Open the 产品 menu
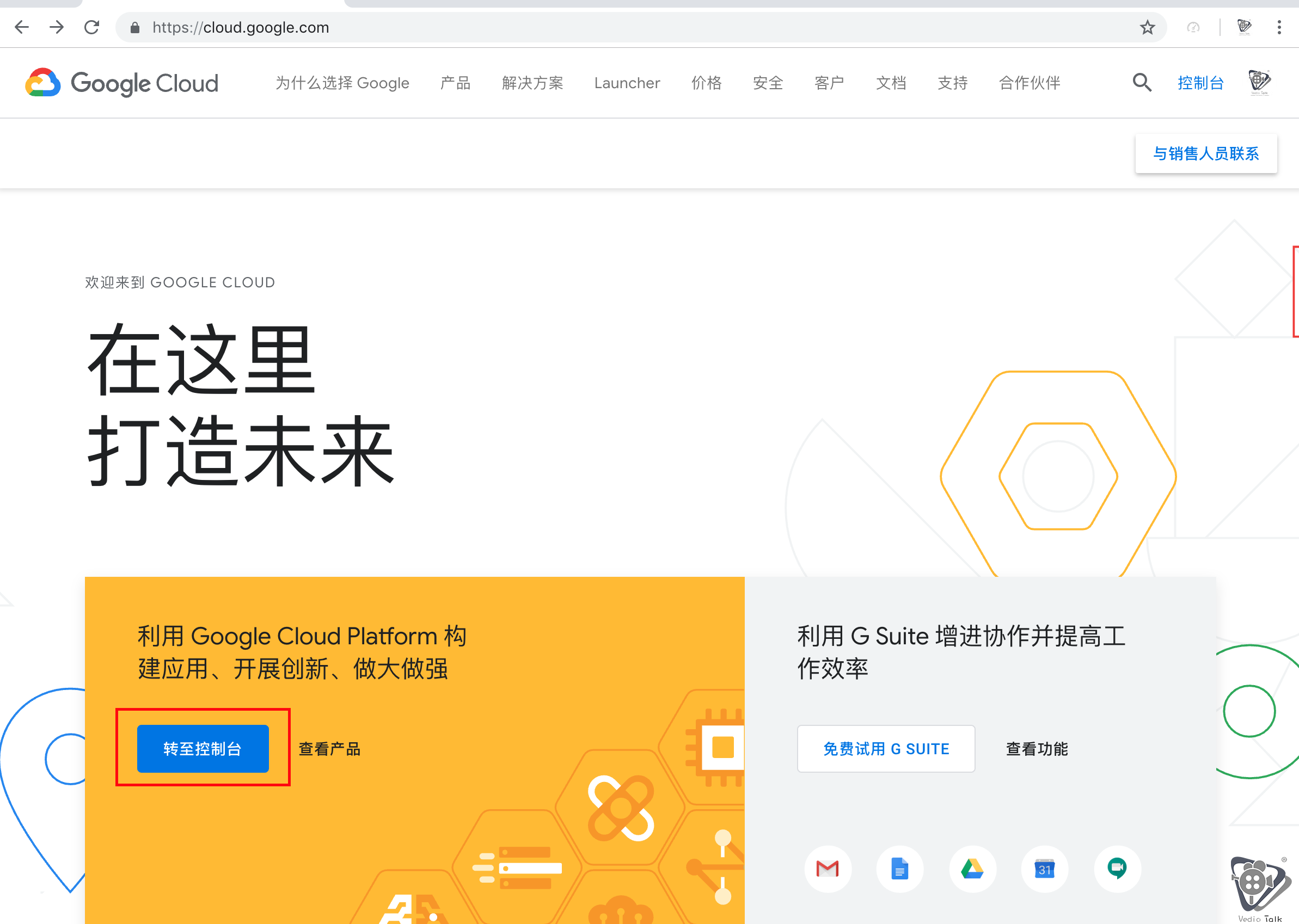Screen dimensions: 1299x924 pos(455,83)
